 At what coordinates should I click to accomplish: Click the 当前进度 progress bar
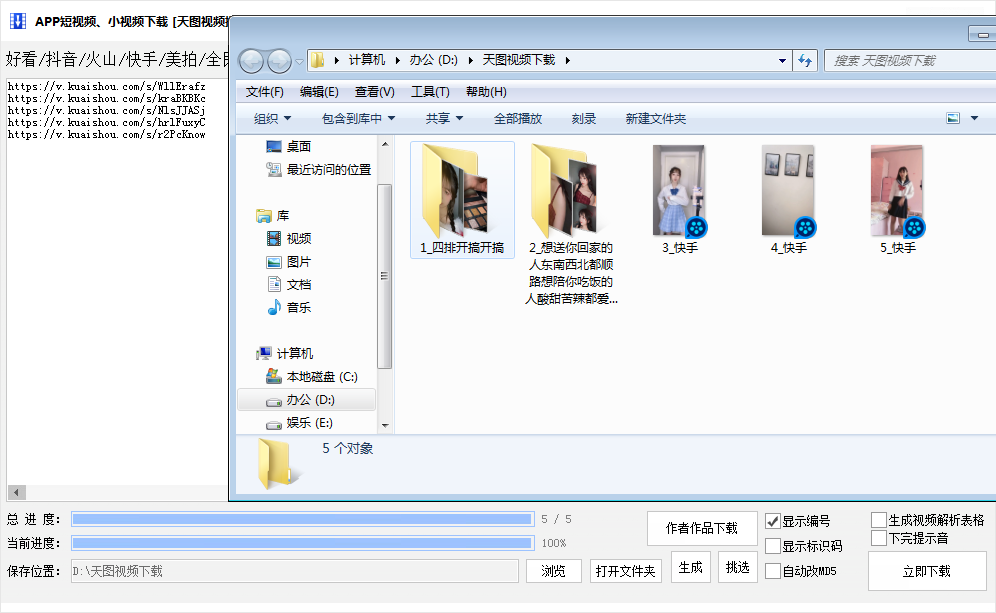[302, 543]
